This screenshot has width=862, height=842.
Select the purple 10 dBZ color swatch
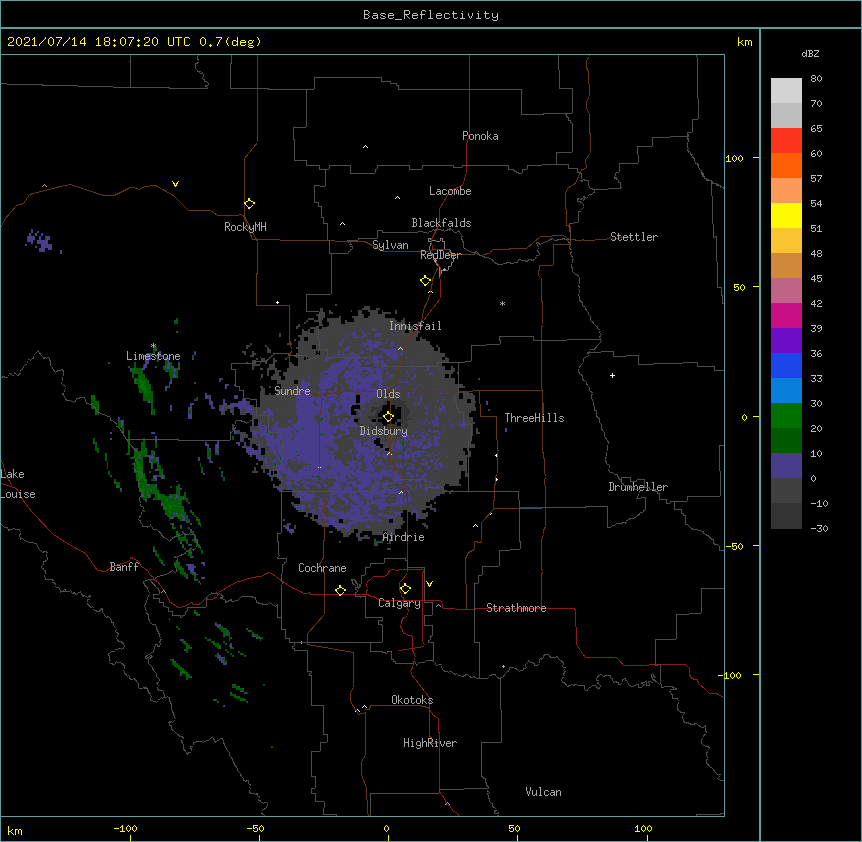pyautogui.click(x=786, y=466)
